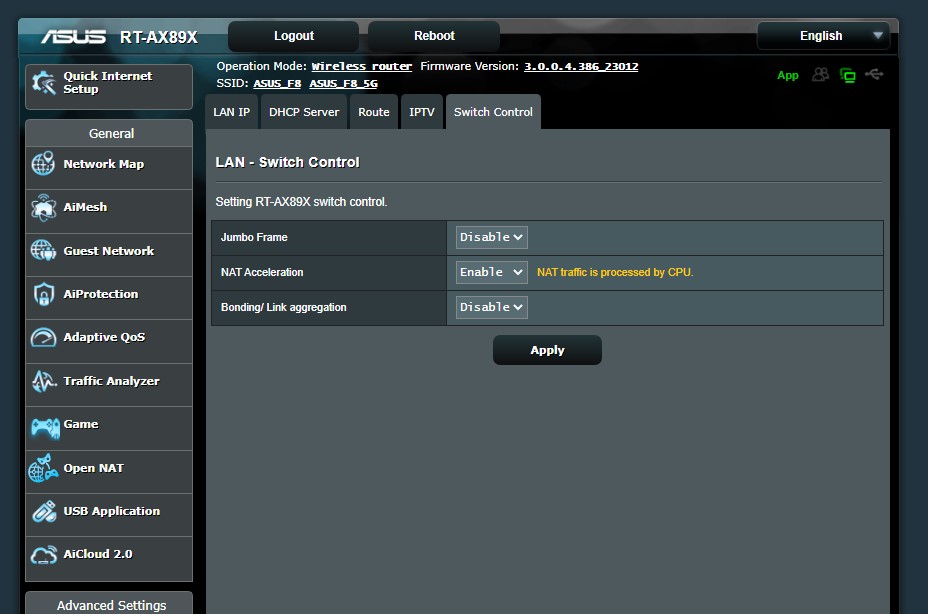Image resolution: width=928 pixels, height=614 pixels.
Task: Click the Apply button
Action: 547,350
